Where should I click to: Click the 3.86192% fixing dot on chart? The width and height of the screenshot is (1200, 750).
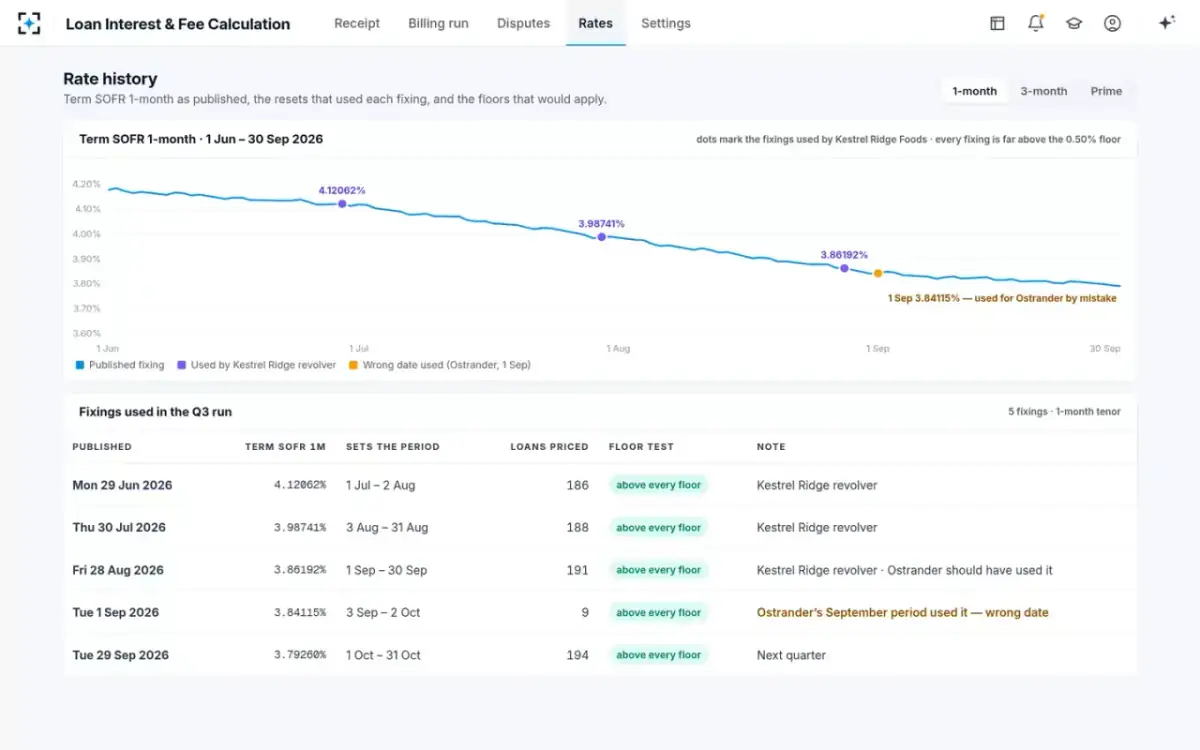pyautogui.click(x=844, y=268)
